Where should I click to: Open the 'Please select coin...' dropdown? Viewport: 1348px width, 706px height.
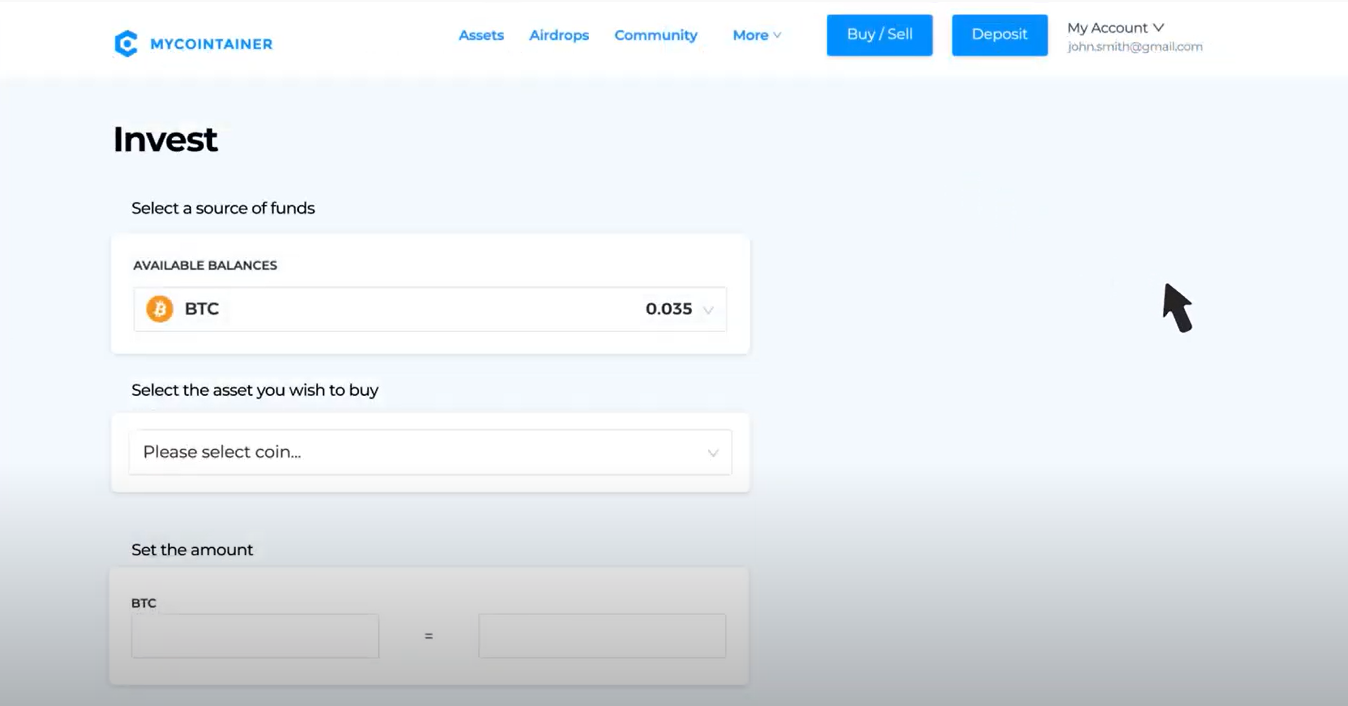click(430, 452)
